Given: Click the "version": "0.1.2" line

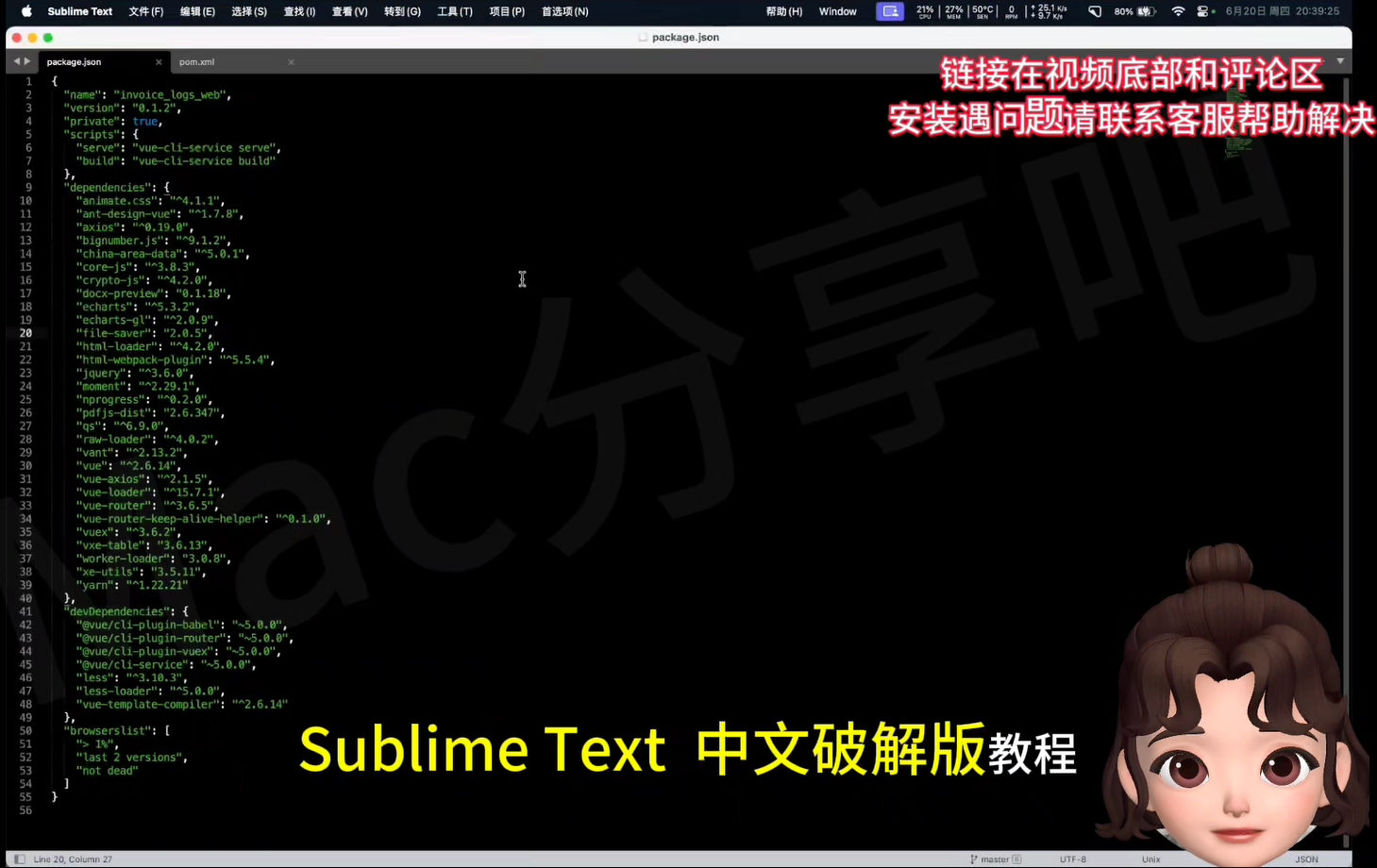Looking at the screenshot, I should [123, 108].
